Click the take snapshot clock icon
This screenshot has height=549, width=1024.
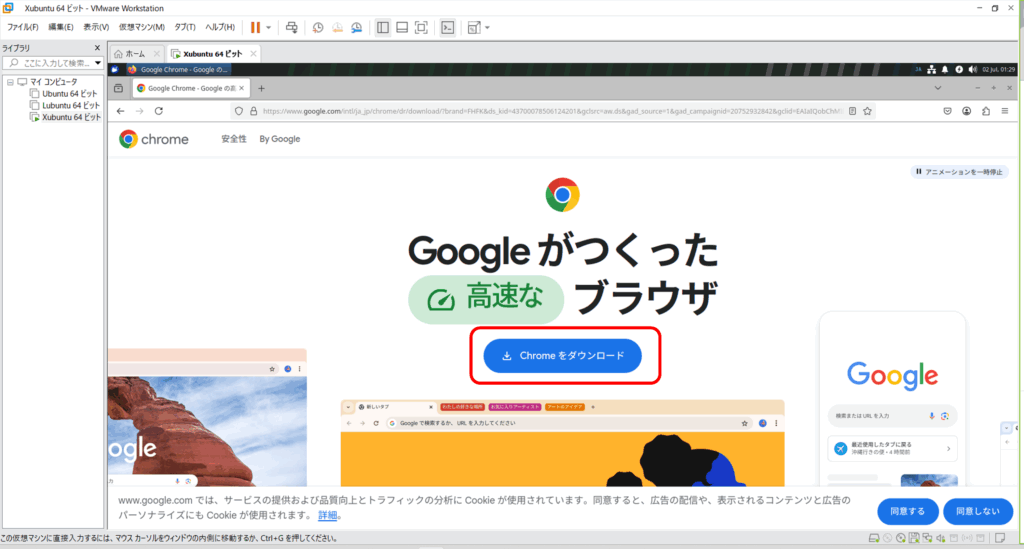[318, 27]
